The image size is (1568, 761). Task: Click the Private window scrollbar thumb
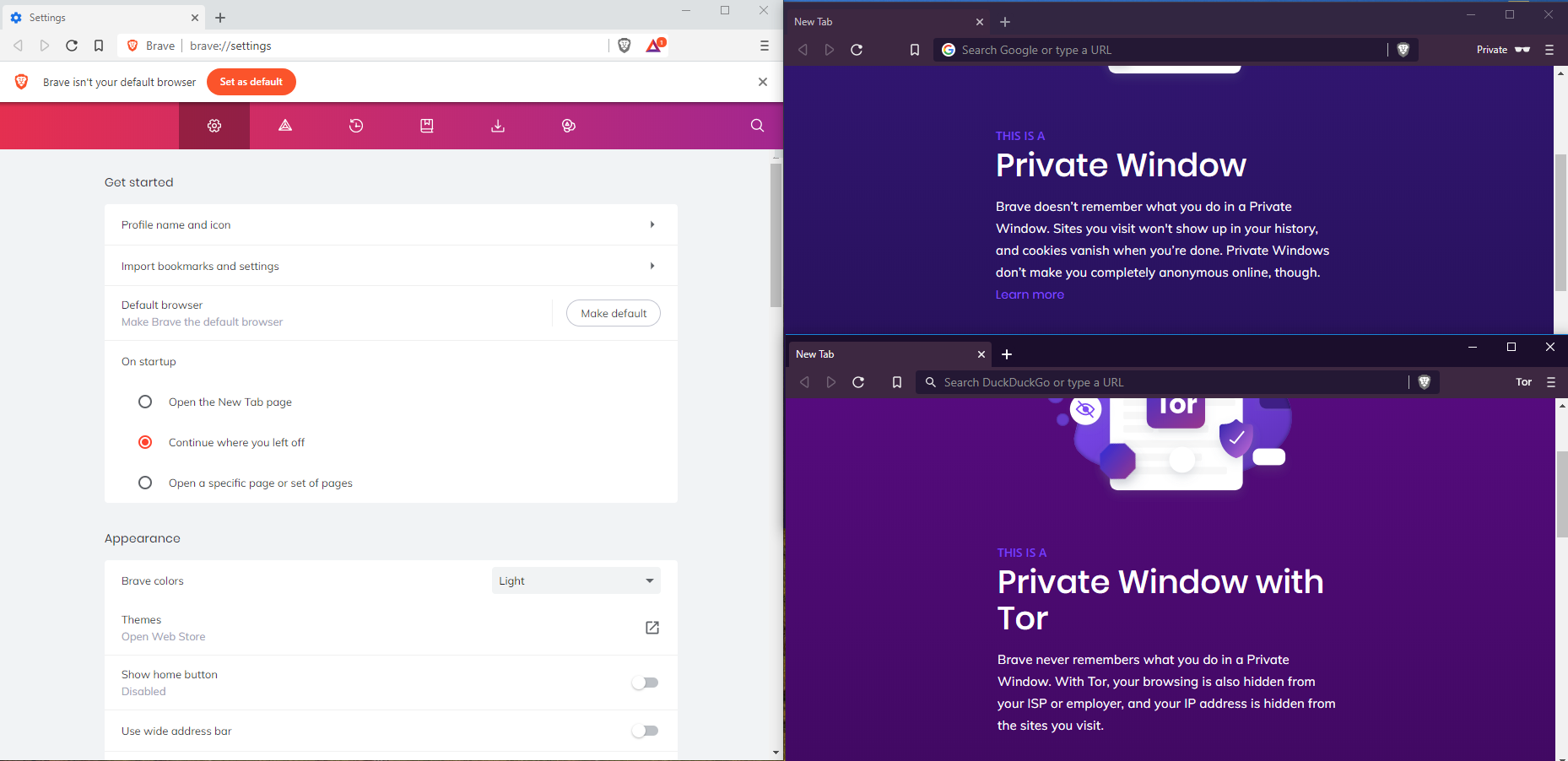1561,223
